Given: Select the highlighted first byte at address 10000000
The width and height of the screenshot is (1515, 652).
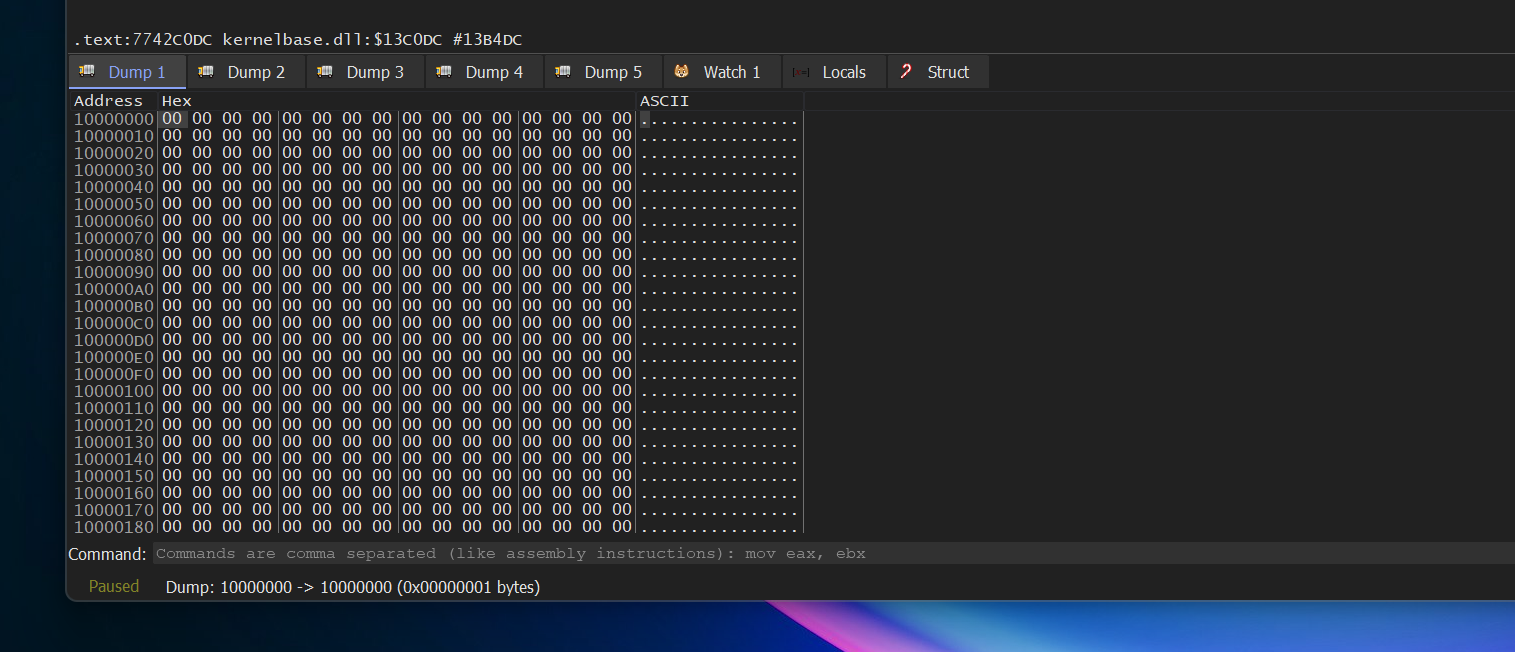Looking at the screenshot, I should click(x=172, y=119).
